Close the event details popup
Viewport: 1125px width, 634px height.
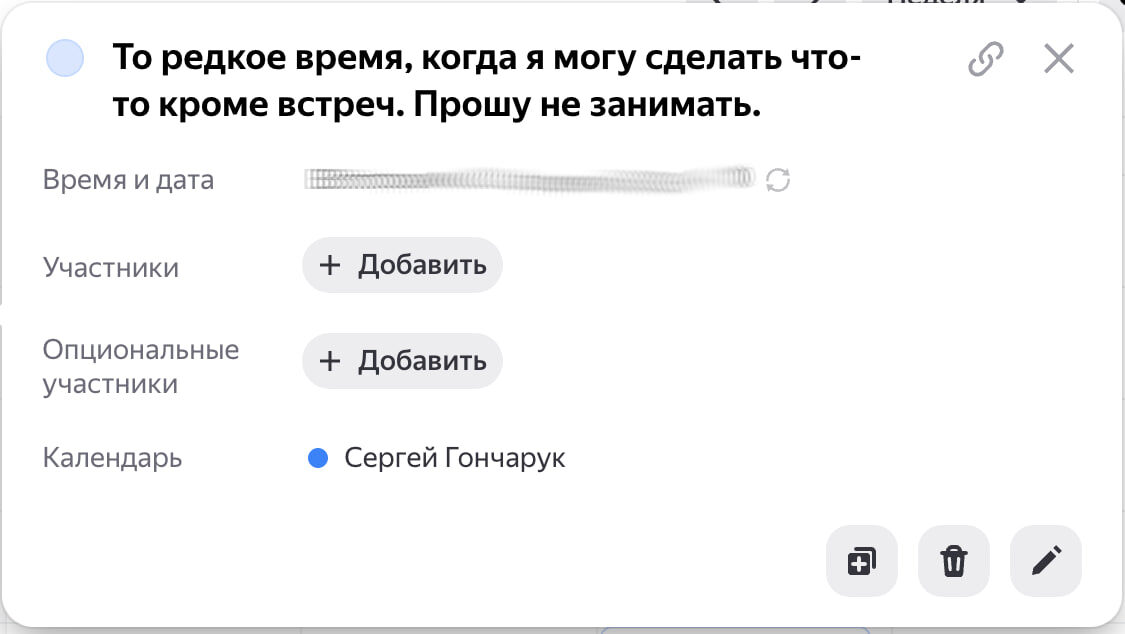(1059, 59)
